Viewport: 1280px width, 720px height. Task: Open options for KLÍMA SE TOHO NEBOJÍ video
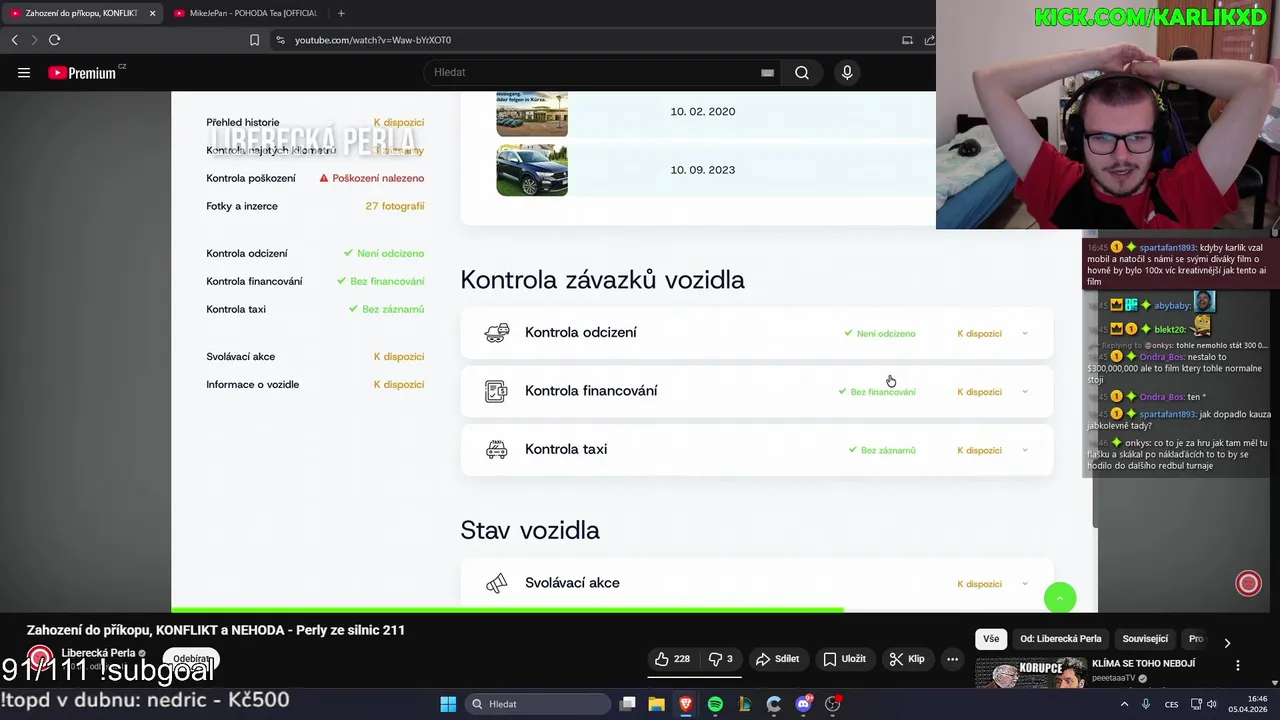pos(1237,665)
